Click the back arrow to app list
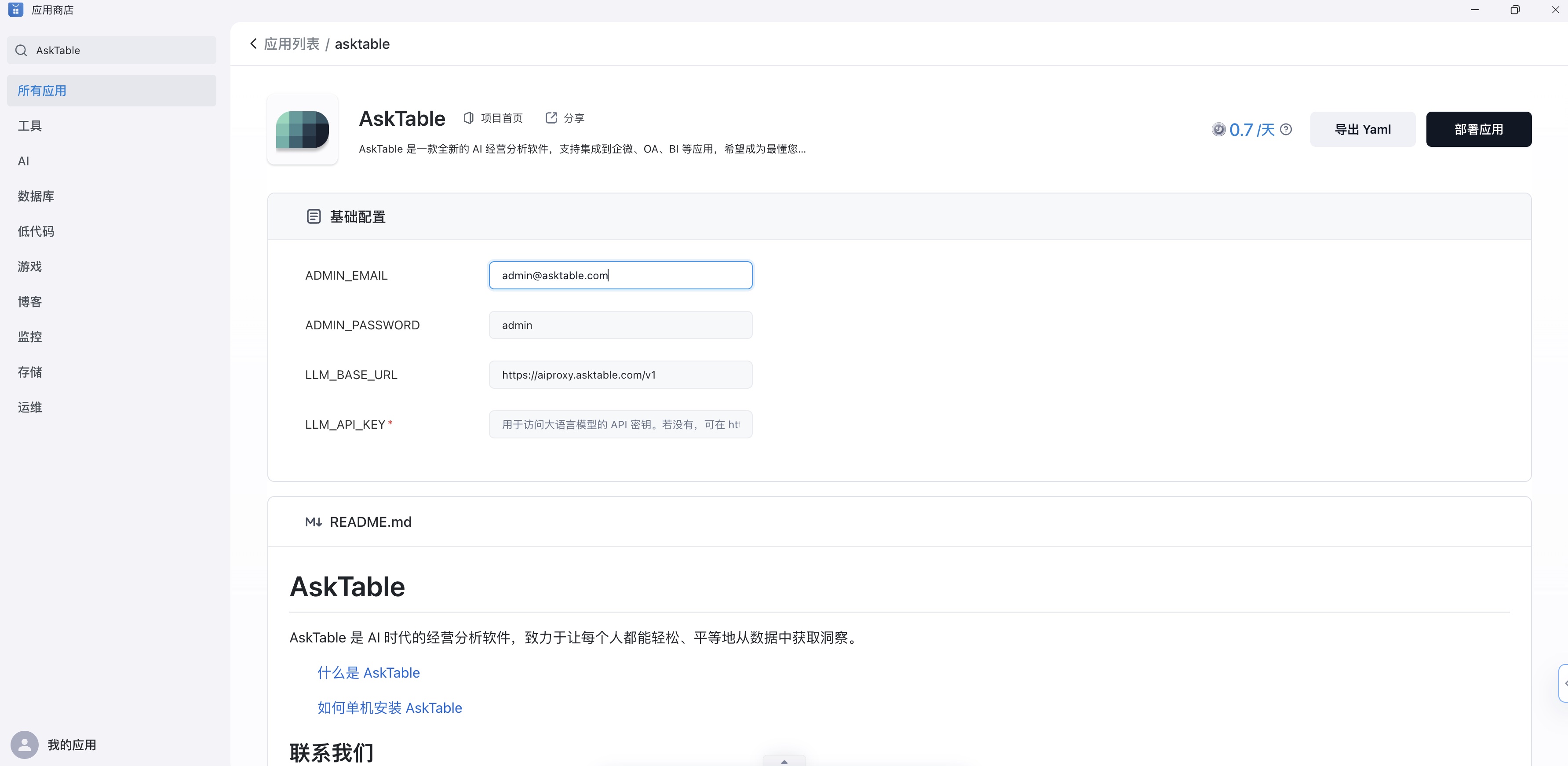This screenshot has width=1568, height=766. [x=253, y=44]
